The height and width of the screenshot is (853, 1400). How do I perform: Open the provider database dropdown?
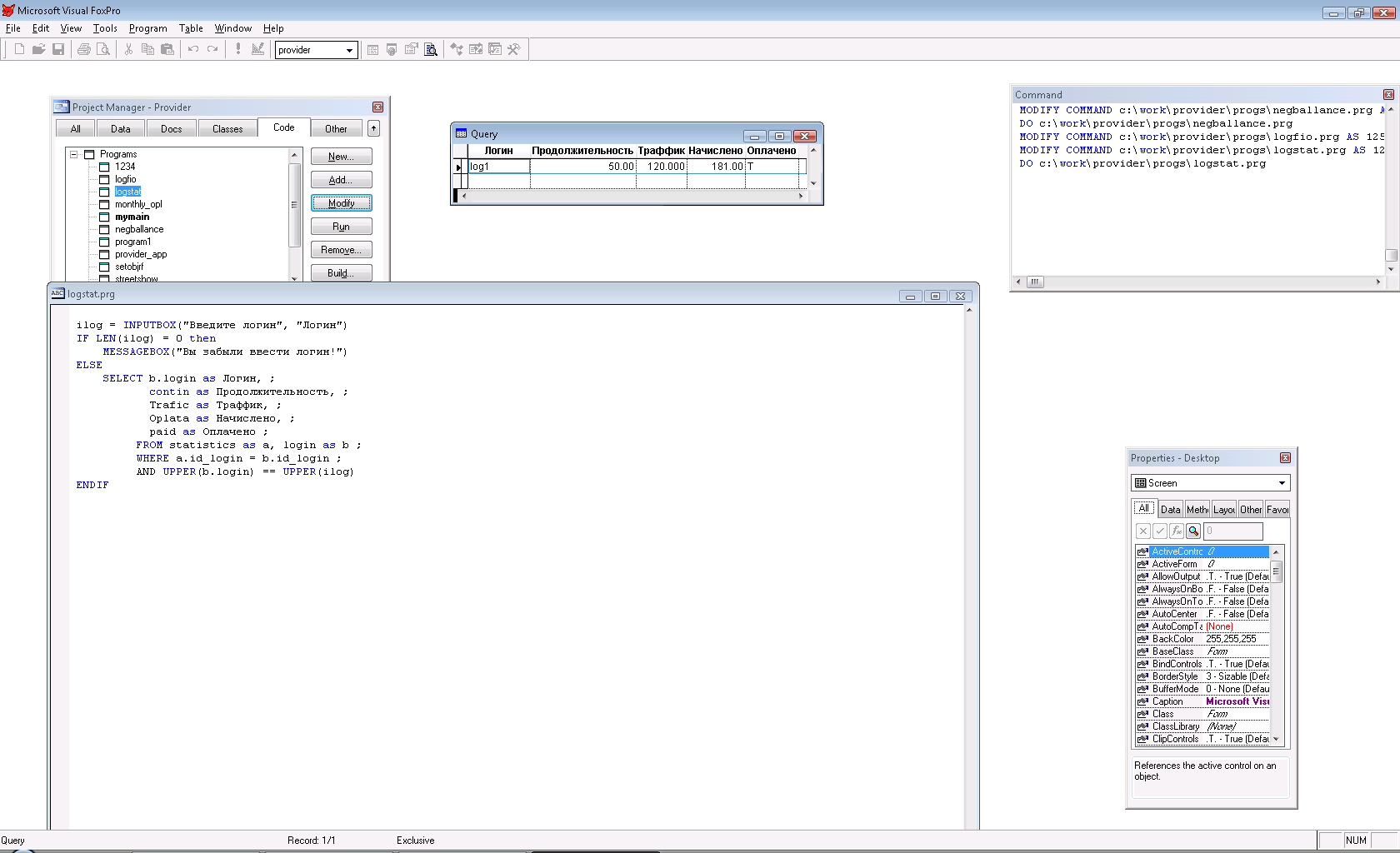tap(349, 51)
